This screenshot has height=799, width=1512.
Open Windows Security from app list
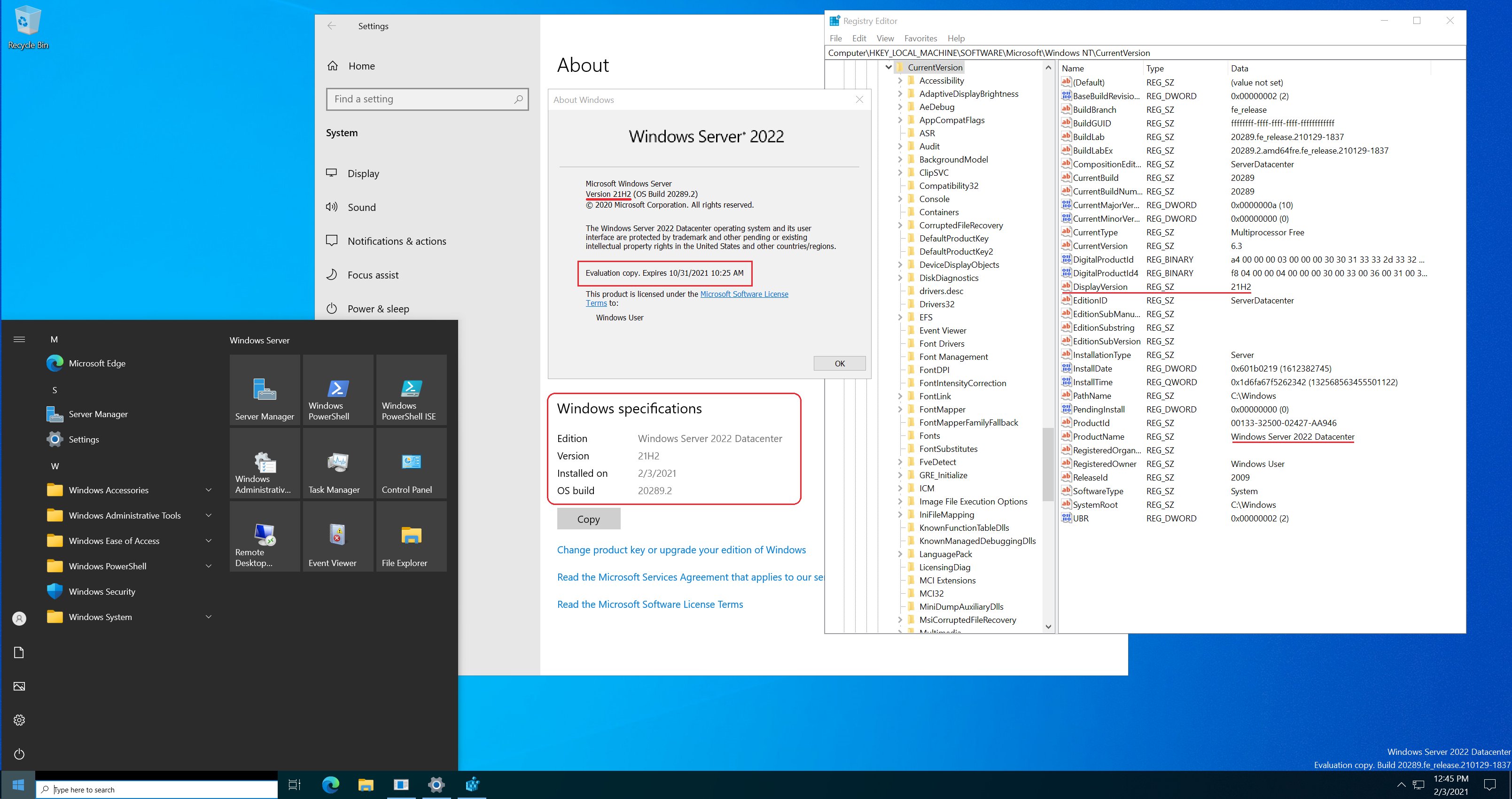101,591
